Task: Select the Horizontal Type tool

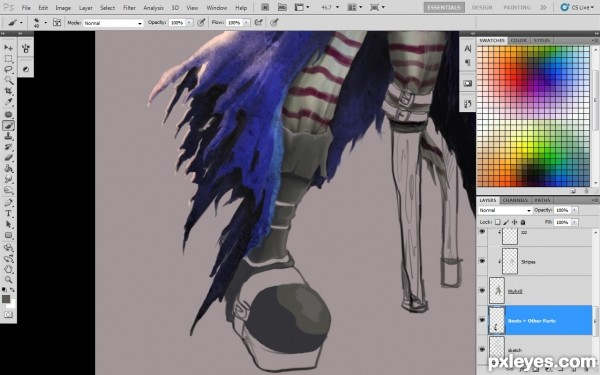Action: (x=8, y=214)
